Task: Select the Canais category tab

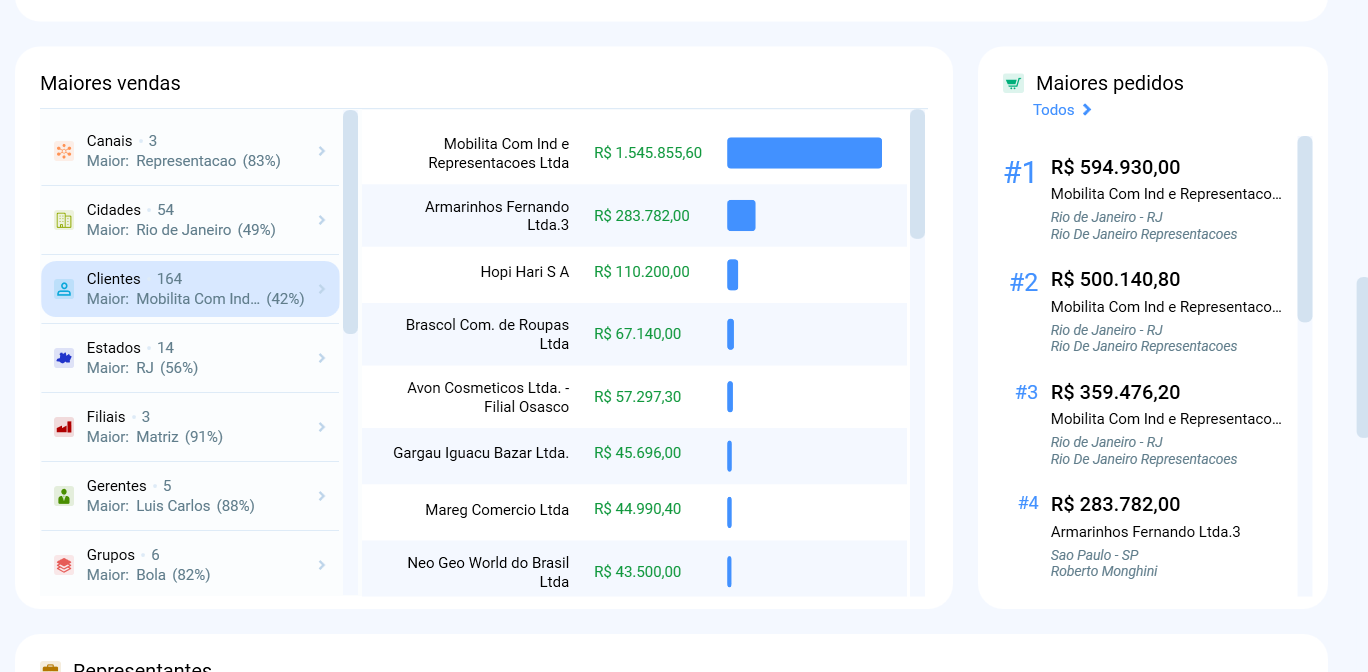Action: click(190, 151)
